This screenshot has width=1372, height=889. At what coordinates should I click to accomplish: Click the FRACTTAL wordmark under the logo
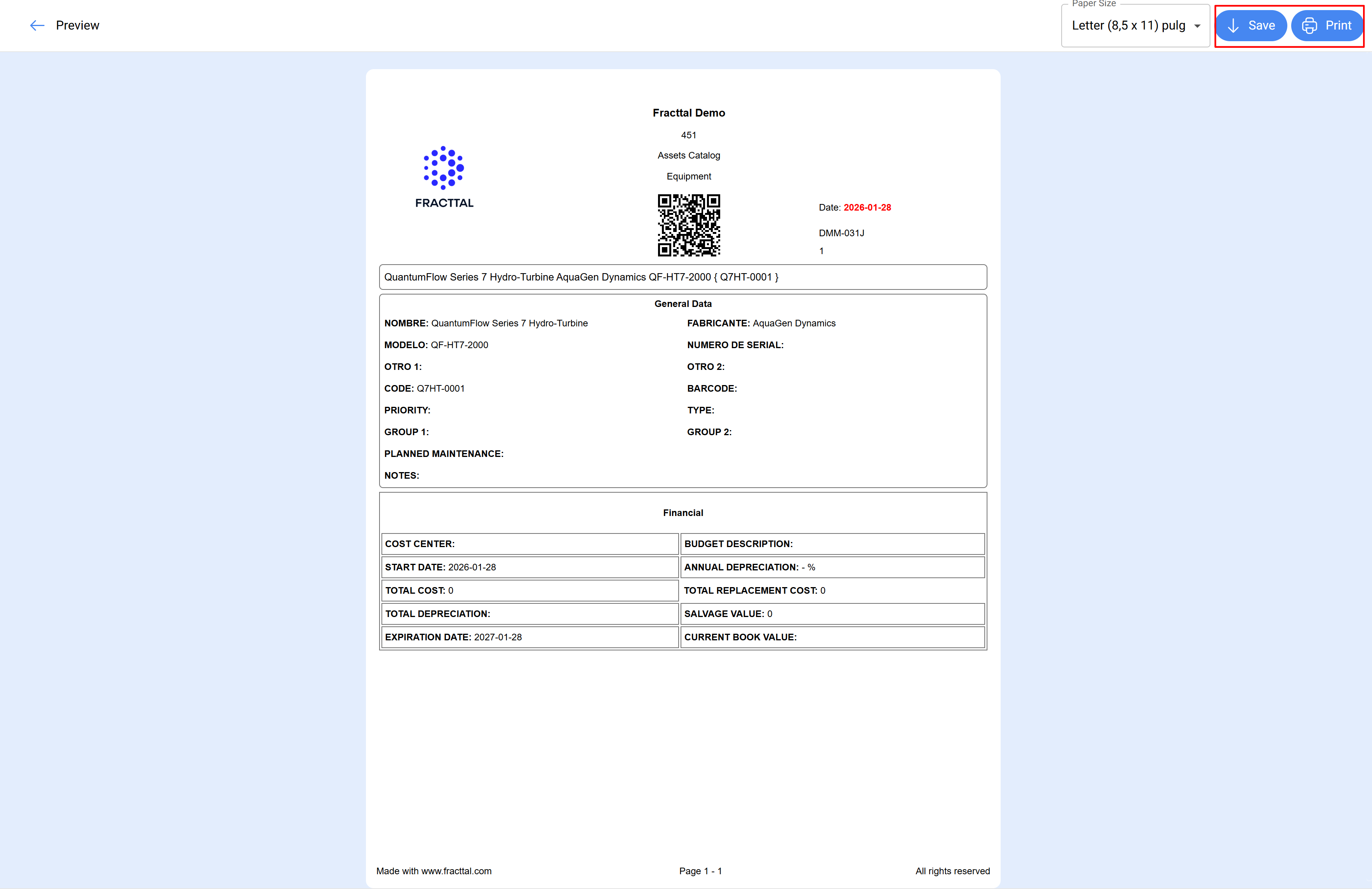[444, 202]
